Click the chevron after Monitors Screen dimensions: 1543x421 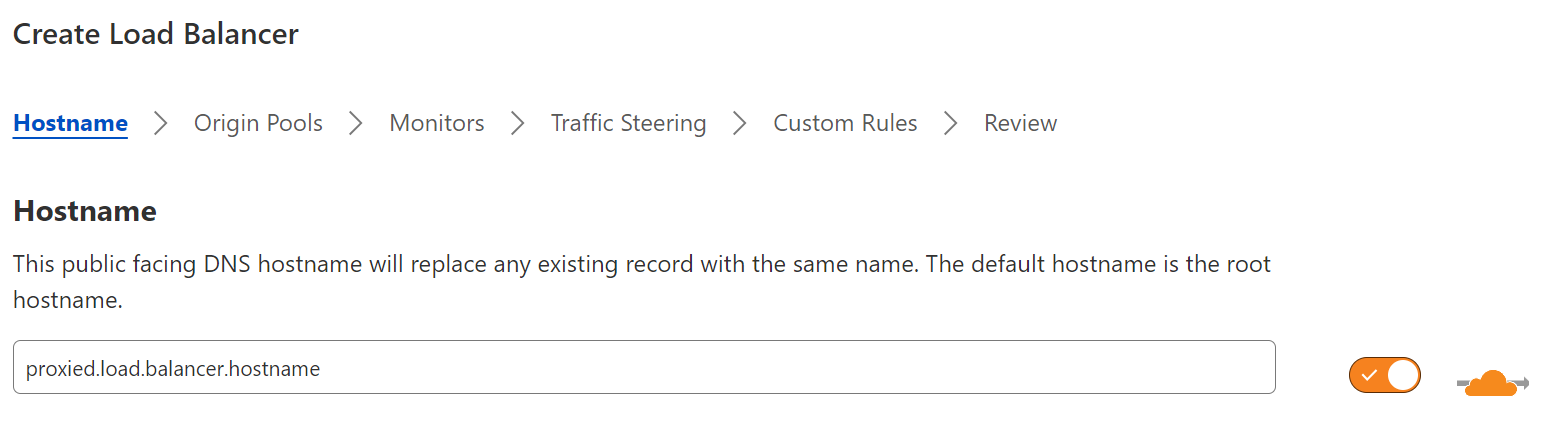point(517,123)
